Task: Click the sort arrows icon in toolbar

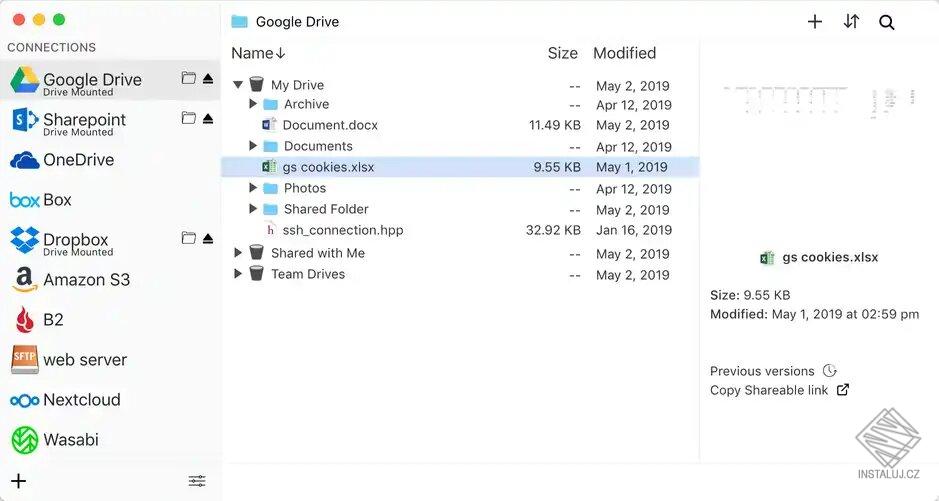Action: pos(851,21)
